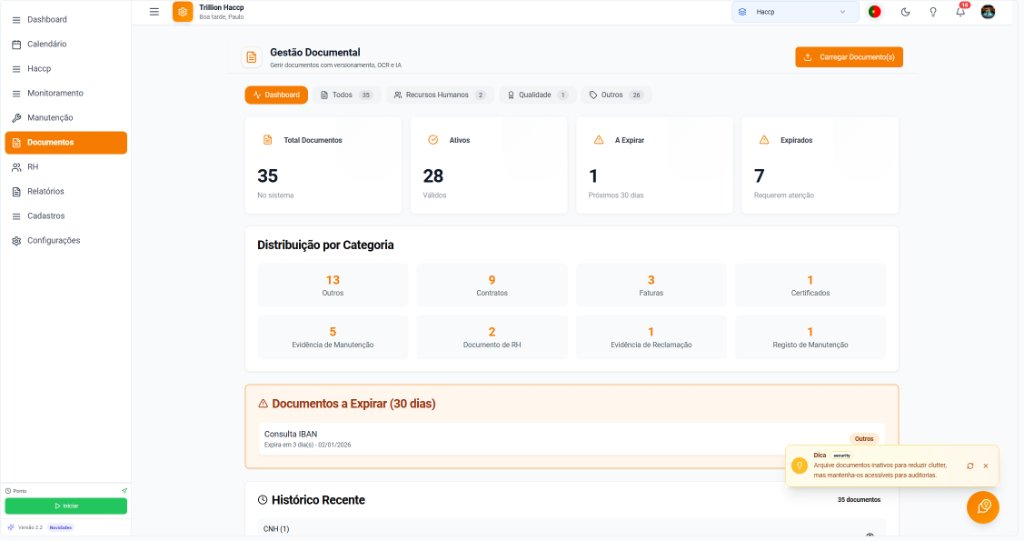Click the Expirados card showing 7

point(820,165)
